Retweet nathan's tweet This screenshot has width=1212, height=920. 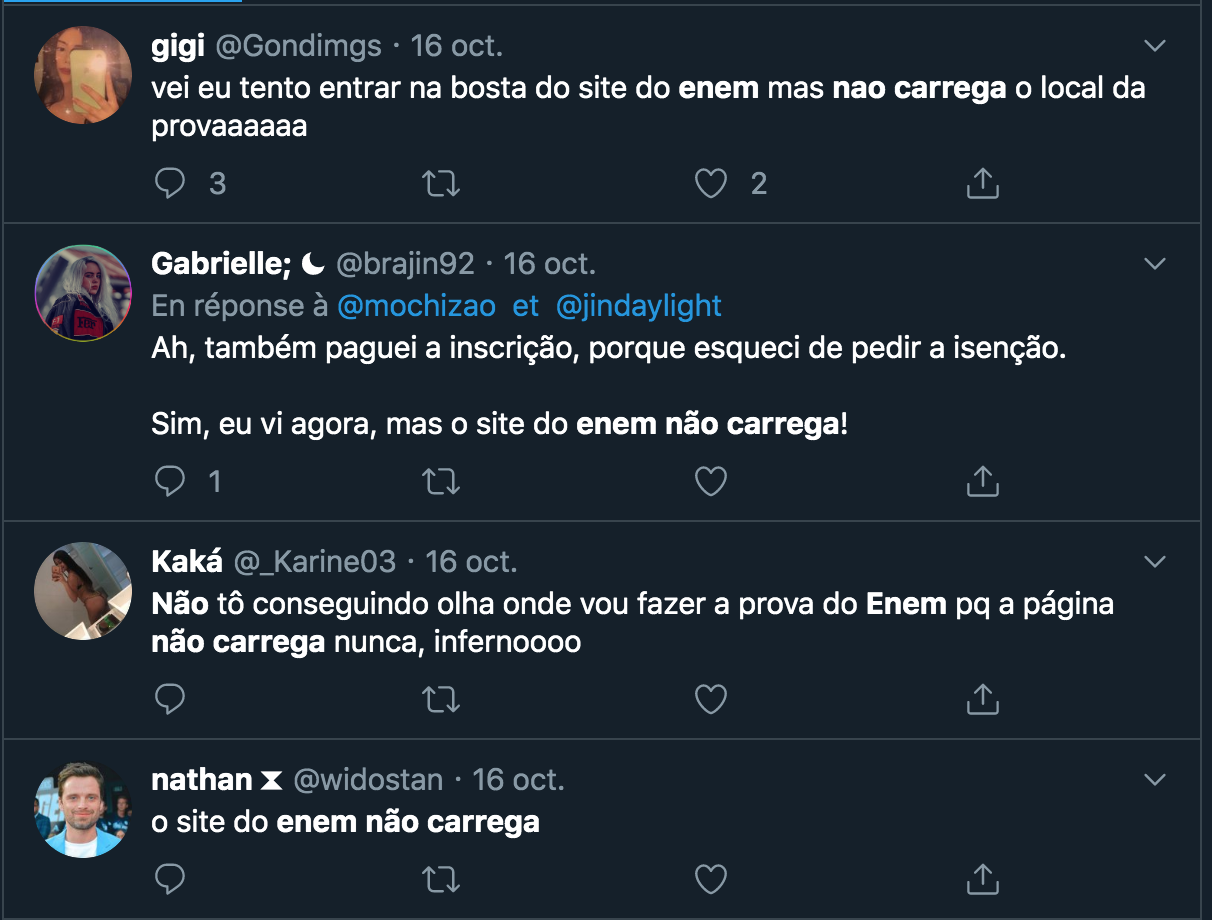(441, 879)
